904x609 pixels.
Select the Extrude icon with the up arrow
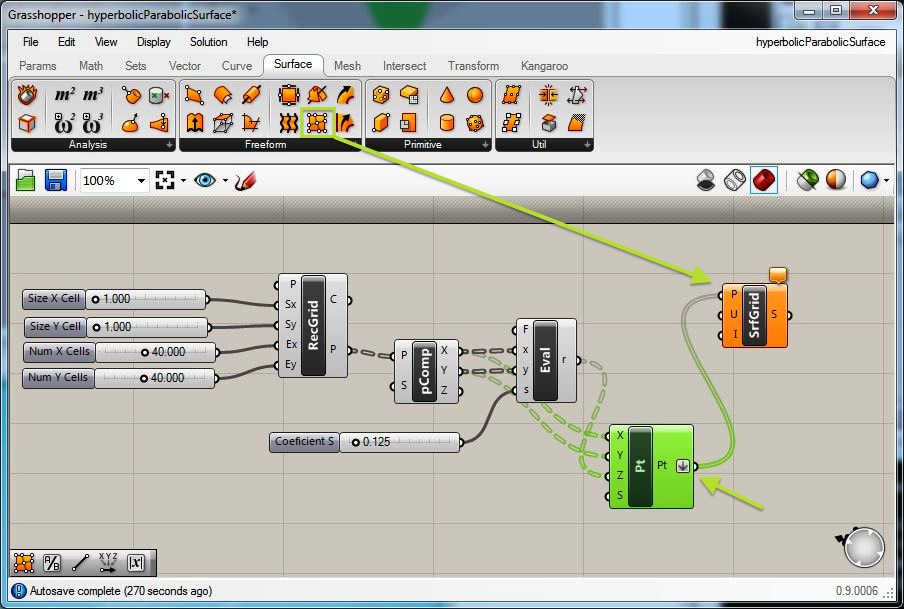tap(195, 123)
